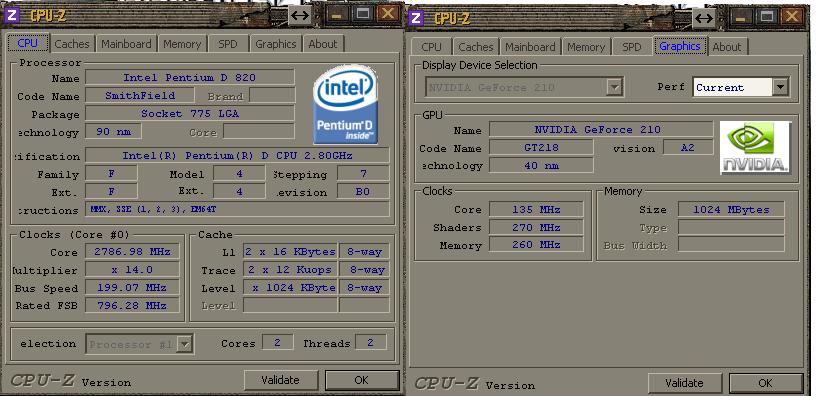Switch to Graphics tab in left window
Screen dimensions: 816x396
click(276, 44)
